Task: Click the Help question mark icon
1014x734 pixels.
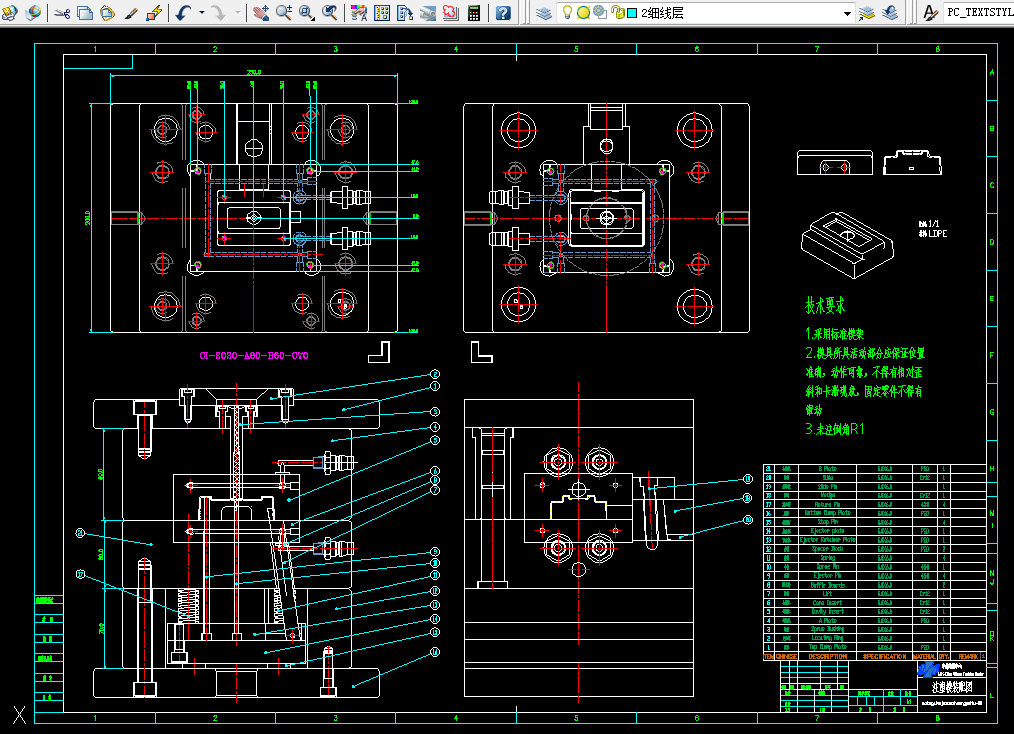Action: [x=503, y=12]
